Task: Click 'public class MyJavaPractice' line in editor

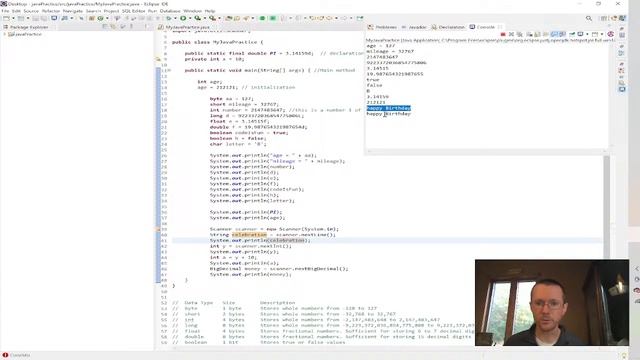Action: 218,42
